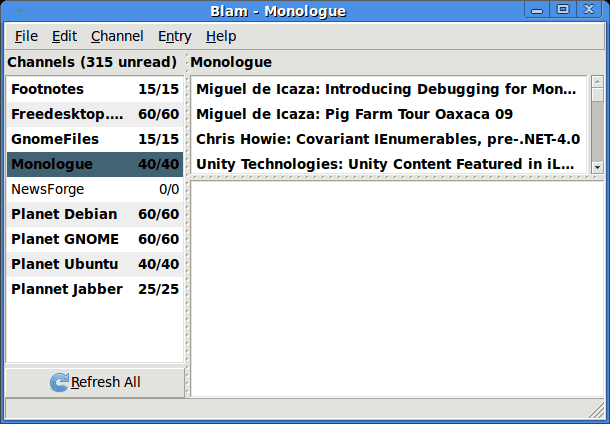
Task: Select the GnomeFiles channel
Action: pos(95,139)
